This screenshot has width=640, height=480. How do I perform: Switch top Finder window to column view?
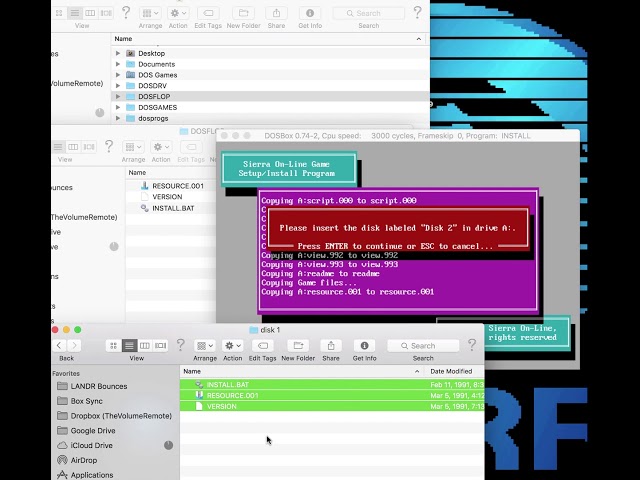pyautogui.click(x=90, y=13)
